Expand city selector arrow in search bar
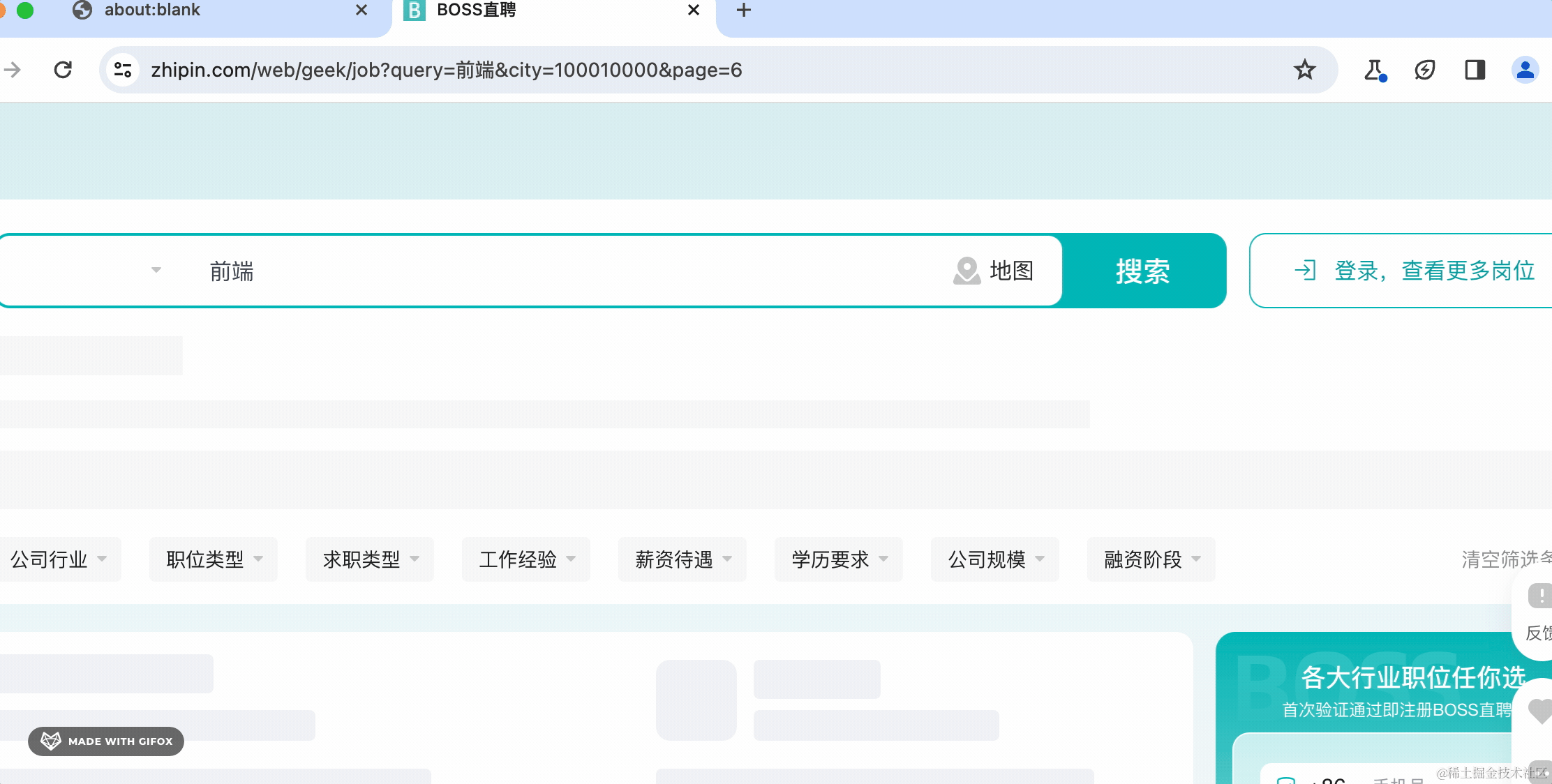Image resolution: width=1552 pixels, height=784 pixels. [x=156, y=270]
